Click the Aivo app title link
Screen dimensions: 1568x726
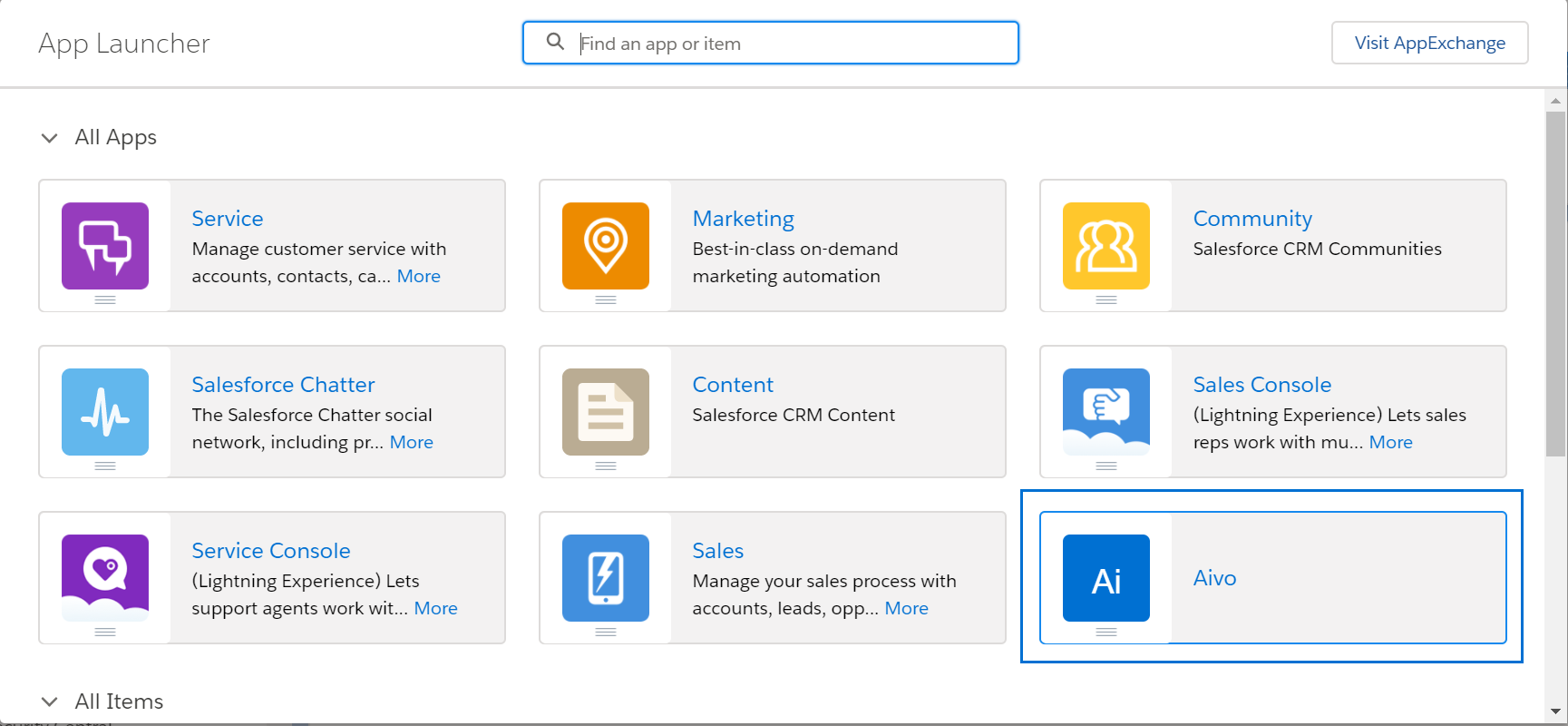[1214, 578]
